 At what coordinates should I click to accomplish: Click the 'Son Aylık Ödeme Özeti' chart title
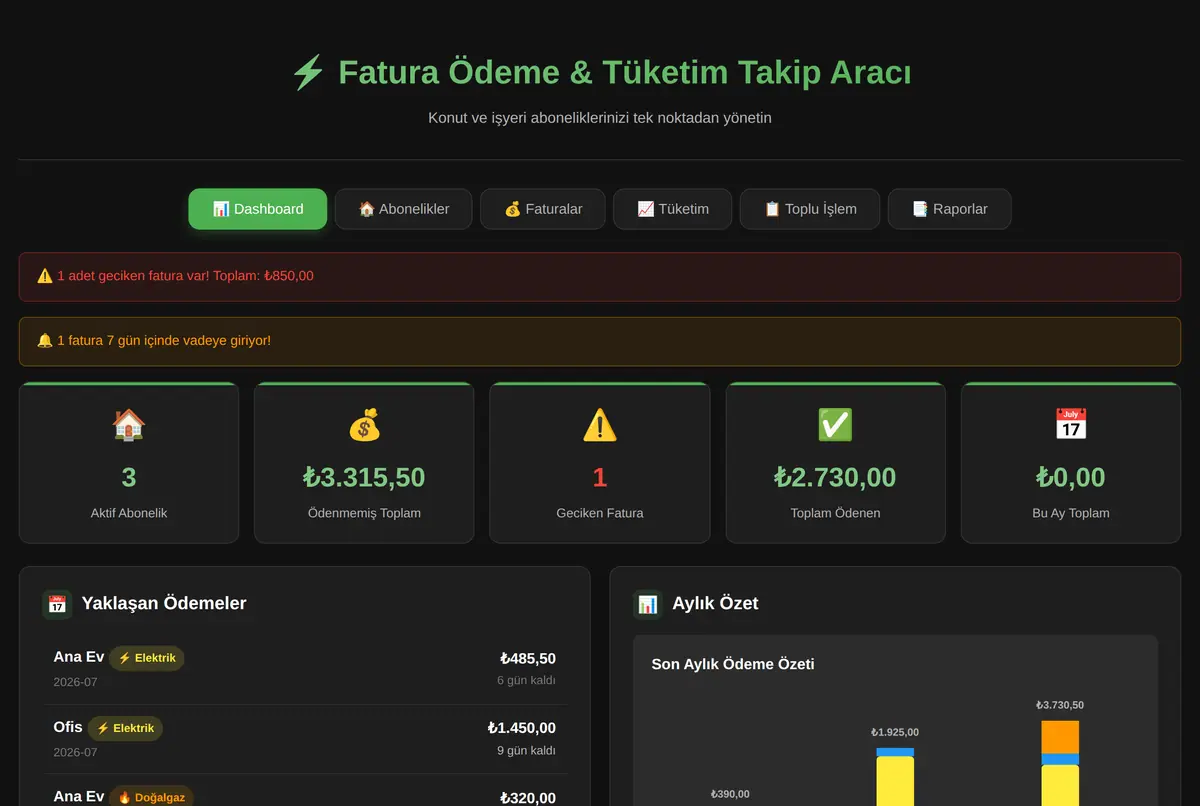tap(733, 664)
